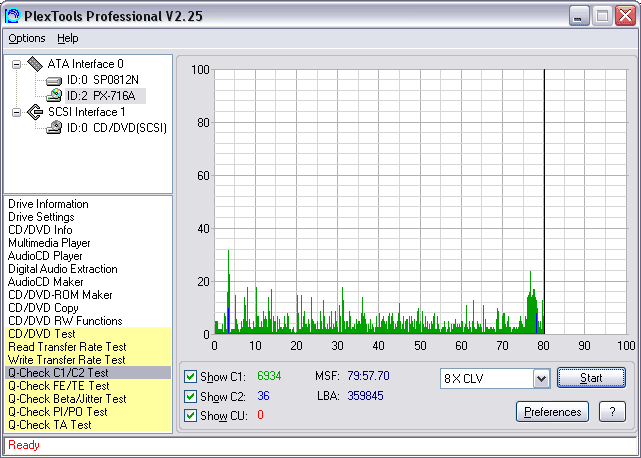Select Q-Check FE/TE Test

coord(87,386)
